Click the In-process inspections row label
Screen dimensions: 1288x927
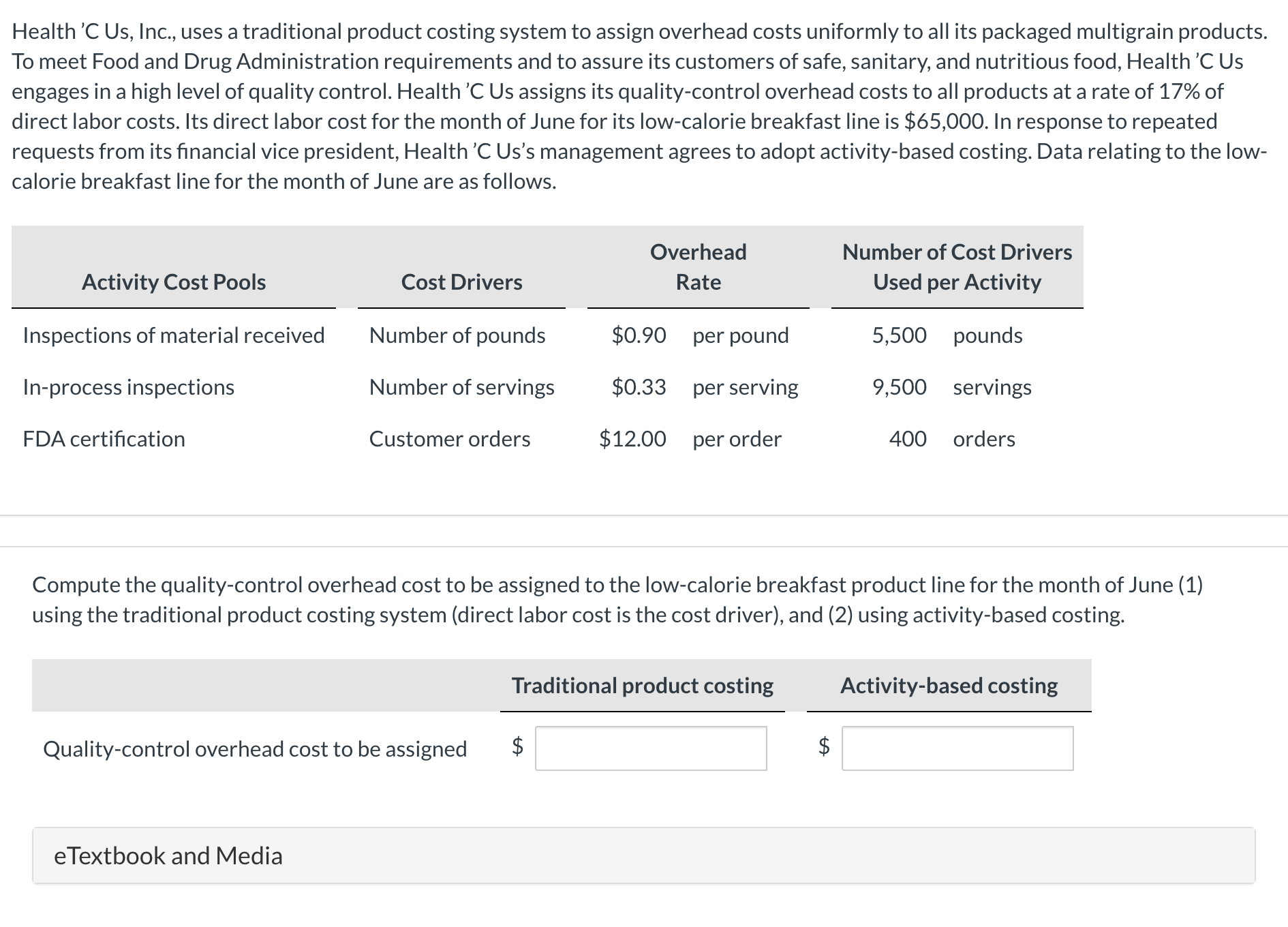(x=129, y=387)
